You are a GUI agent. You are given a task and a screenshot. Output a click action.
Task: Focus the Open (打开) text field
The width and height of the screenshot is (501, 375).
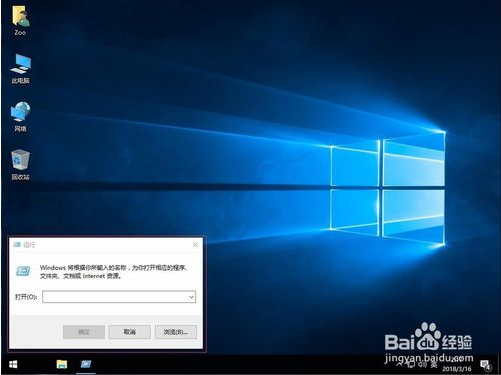[x=119, y=297]
